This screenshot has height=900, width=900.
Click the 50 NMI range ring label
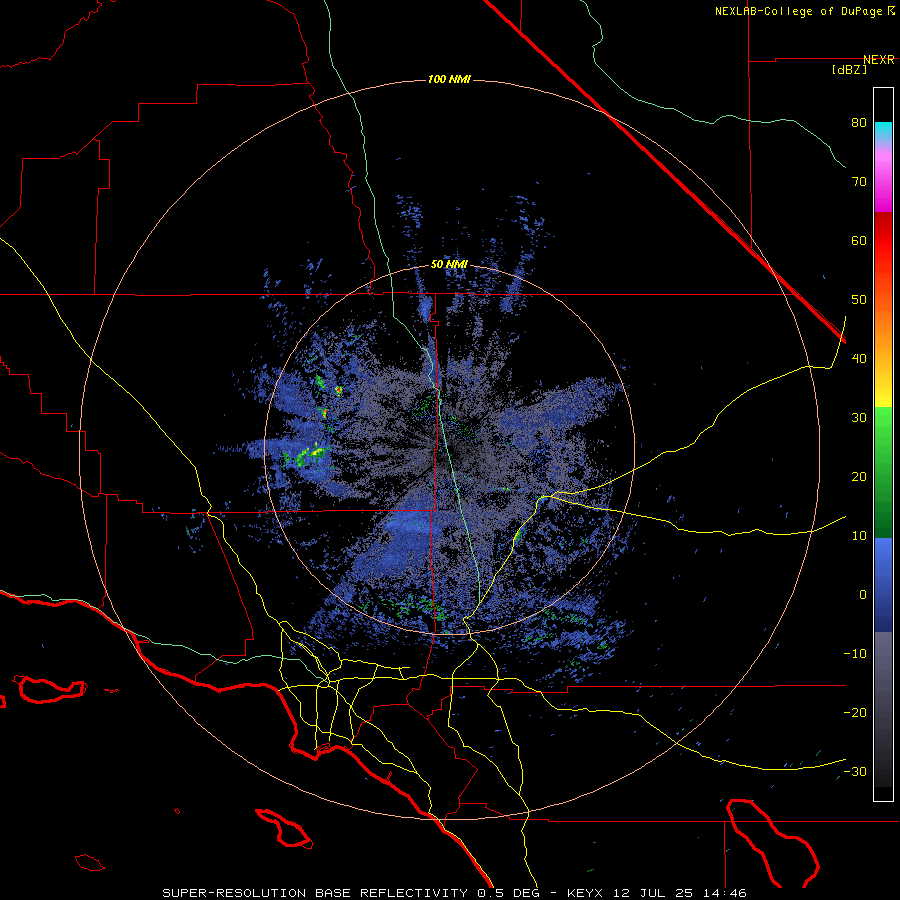(449, 265)
